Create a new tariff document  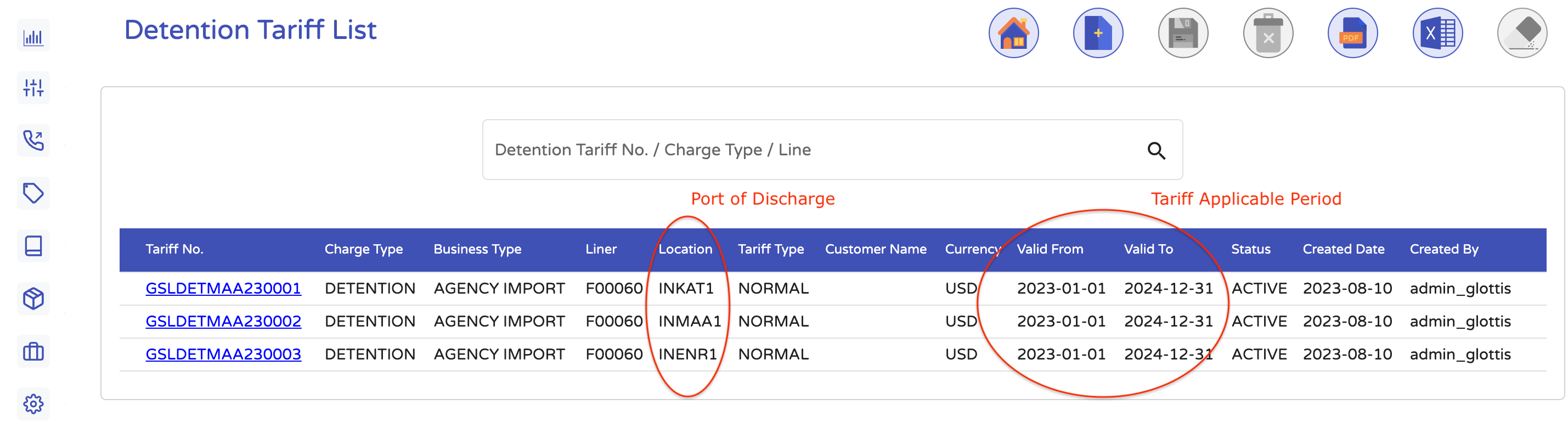[x=1098, y=33]
